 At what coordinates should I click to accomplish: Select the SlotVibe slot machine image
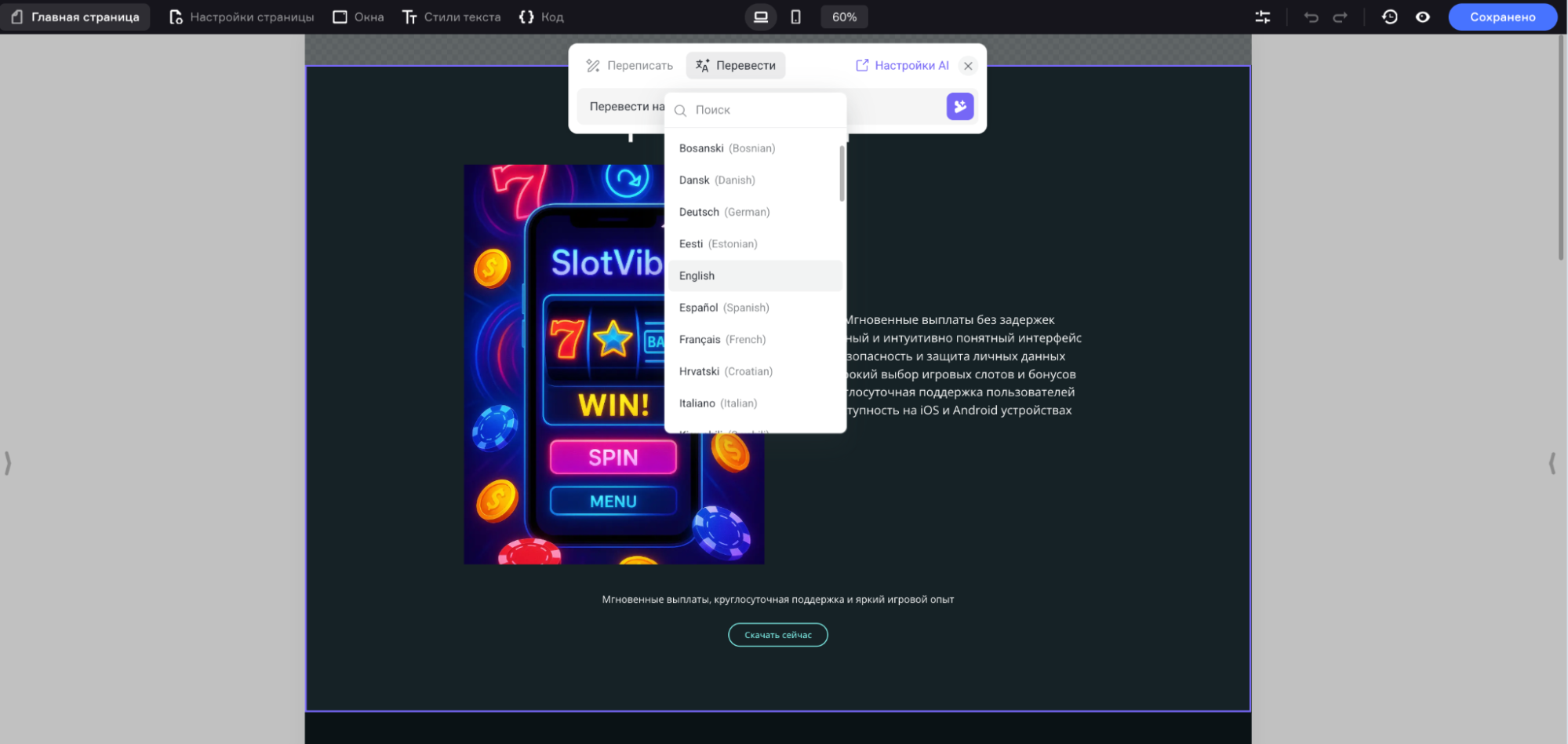coord(613,364)
